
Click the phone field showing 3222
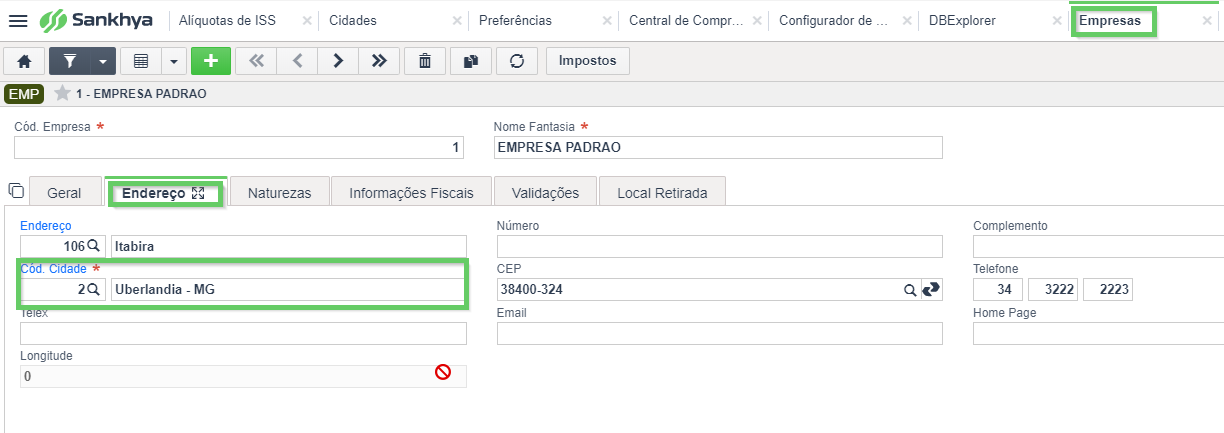[x=1053, y=289]
